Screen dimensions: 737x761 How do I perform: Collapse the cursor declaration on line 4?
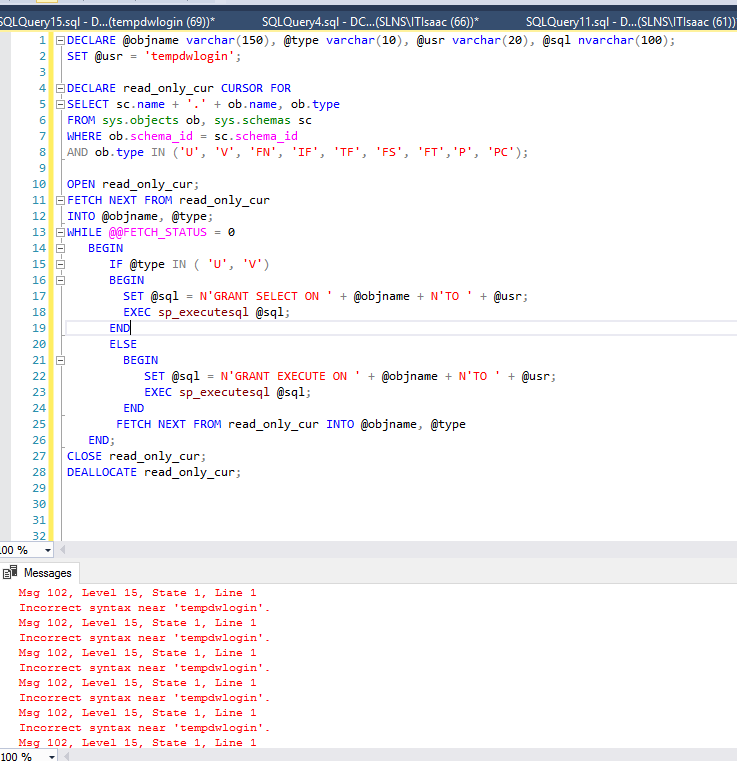[61, 88]
